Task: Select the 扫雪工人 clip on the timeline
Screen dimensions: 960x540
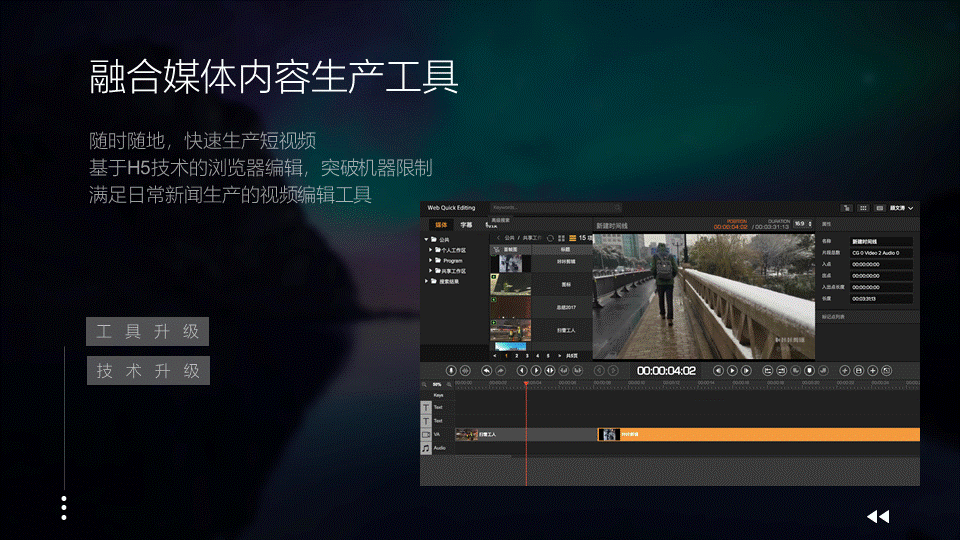Action: 525,435
